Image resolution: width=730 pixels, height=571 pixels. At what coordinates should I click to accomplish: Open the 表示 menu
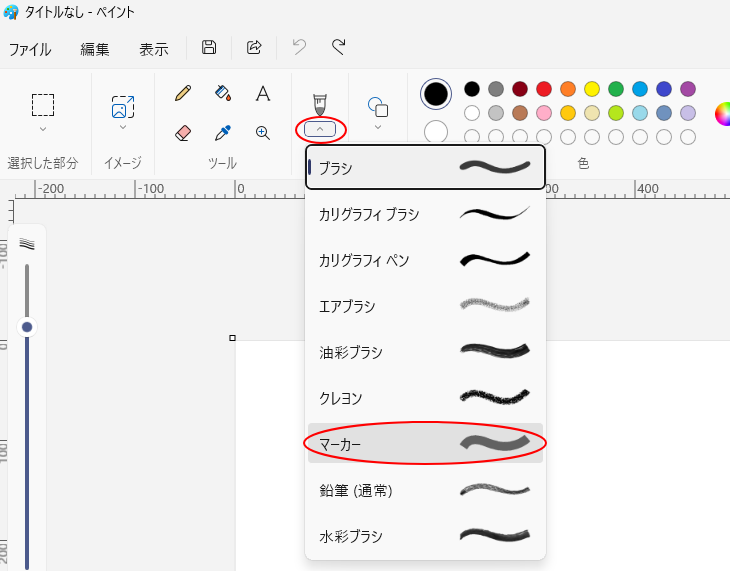pyautogui.click(x=154, y=49)
